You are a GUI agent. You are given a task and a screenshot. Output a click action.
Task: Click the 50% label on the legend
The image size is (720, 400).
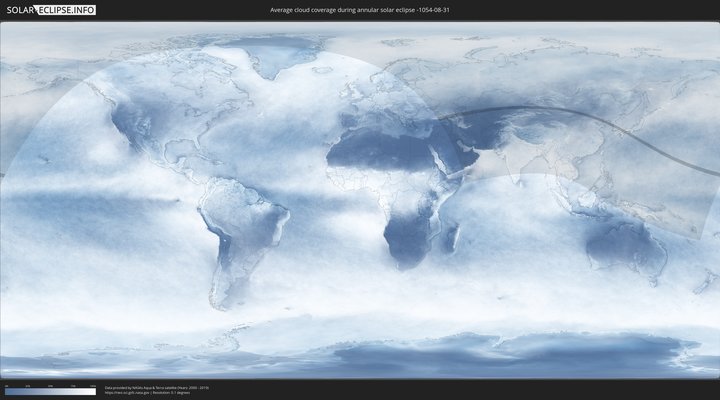tap(50, 385)
